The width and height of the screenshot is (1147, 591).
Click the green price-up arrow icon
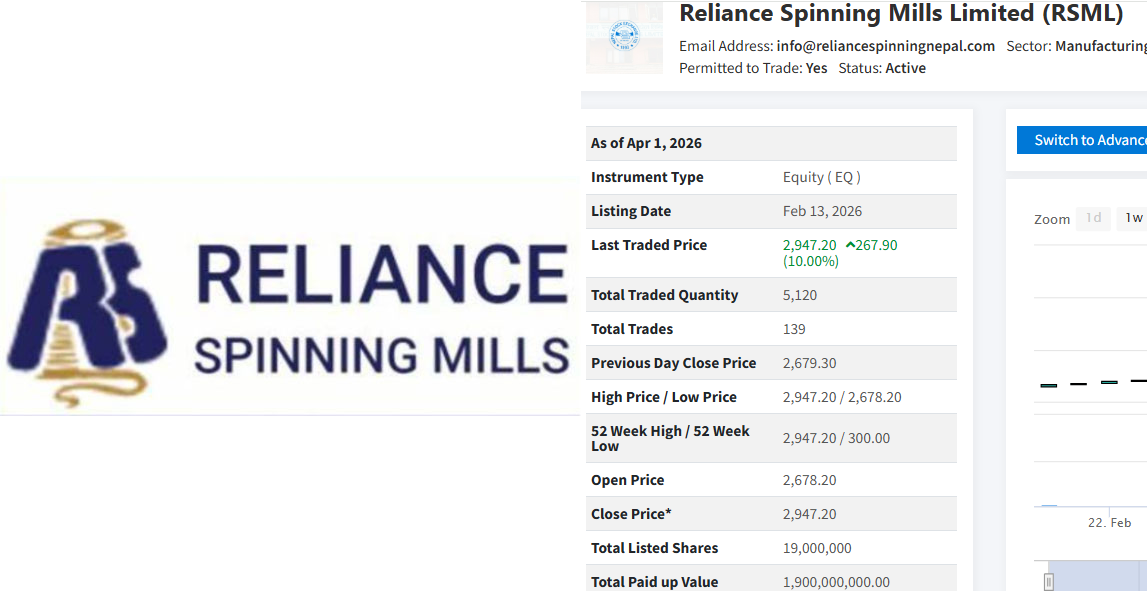coord(849,245)
